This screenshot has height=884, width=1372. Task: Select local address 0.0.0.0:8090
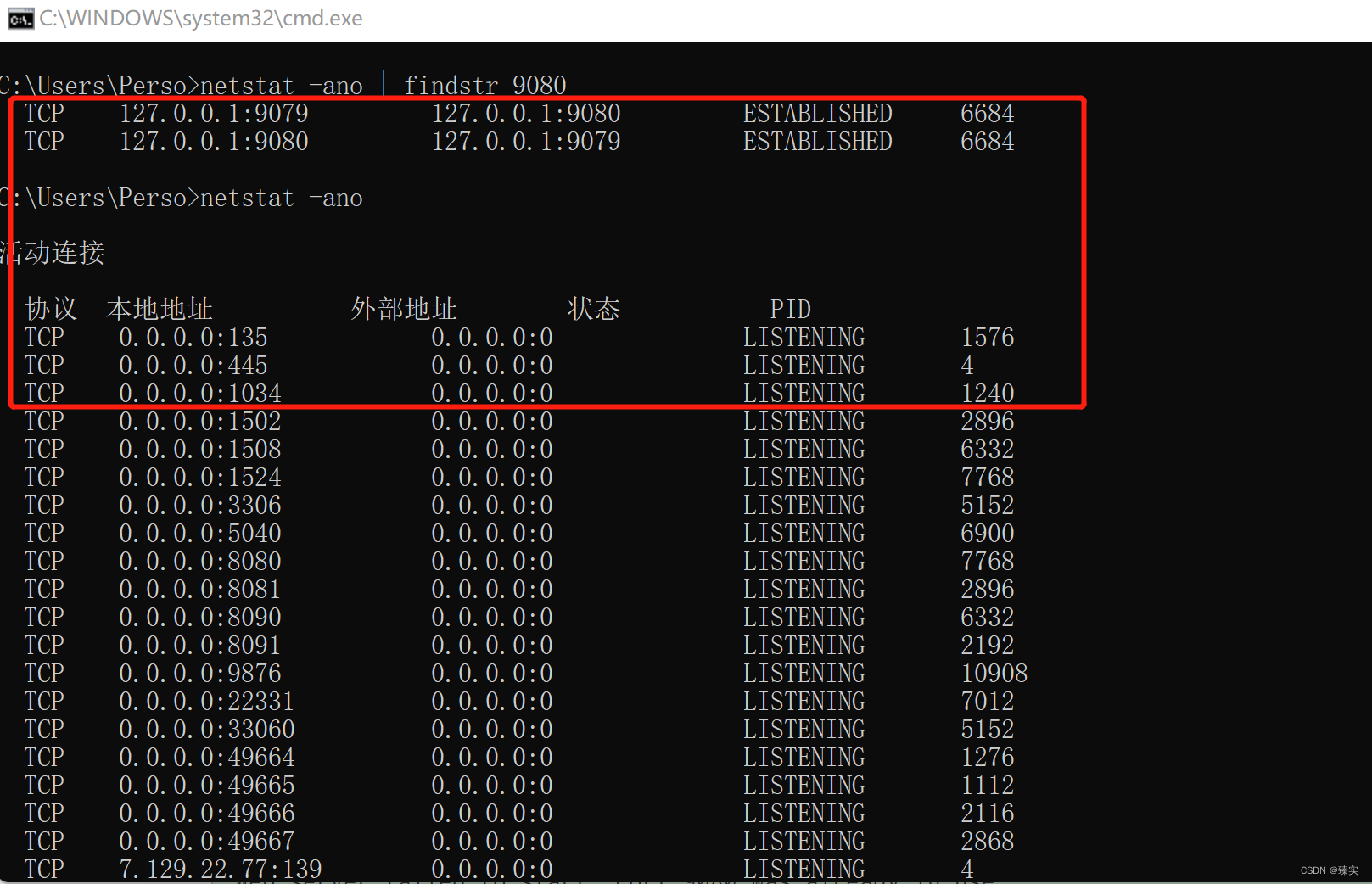coord(200,618)
